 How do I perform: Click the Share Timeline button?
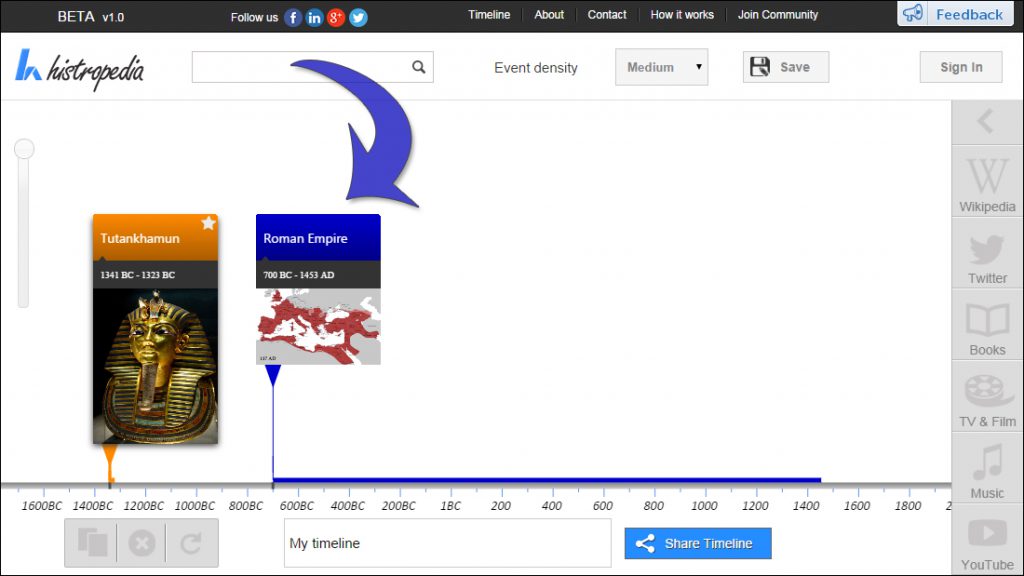click(697, 543)
